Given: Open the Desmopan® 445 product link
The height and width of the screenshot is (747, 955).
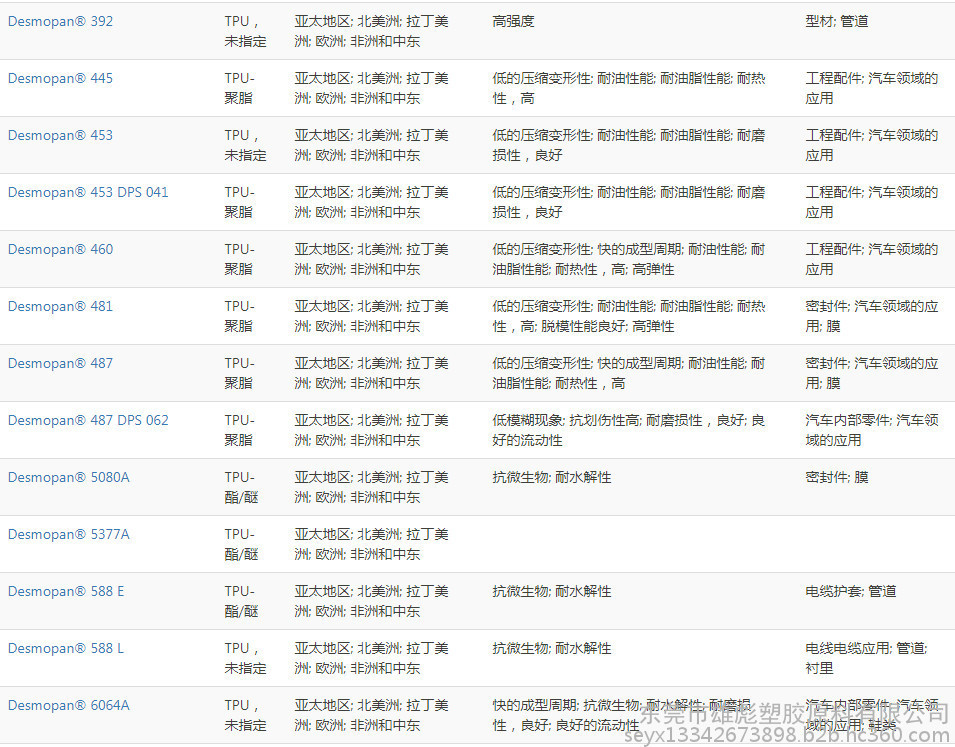Looking at the screenshot, I should tap(60, 79).
